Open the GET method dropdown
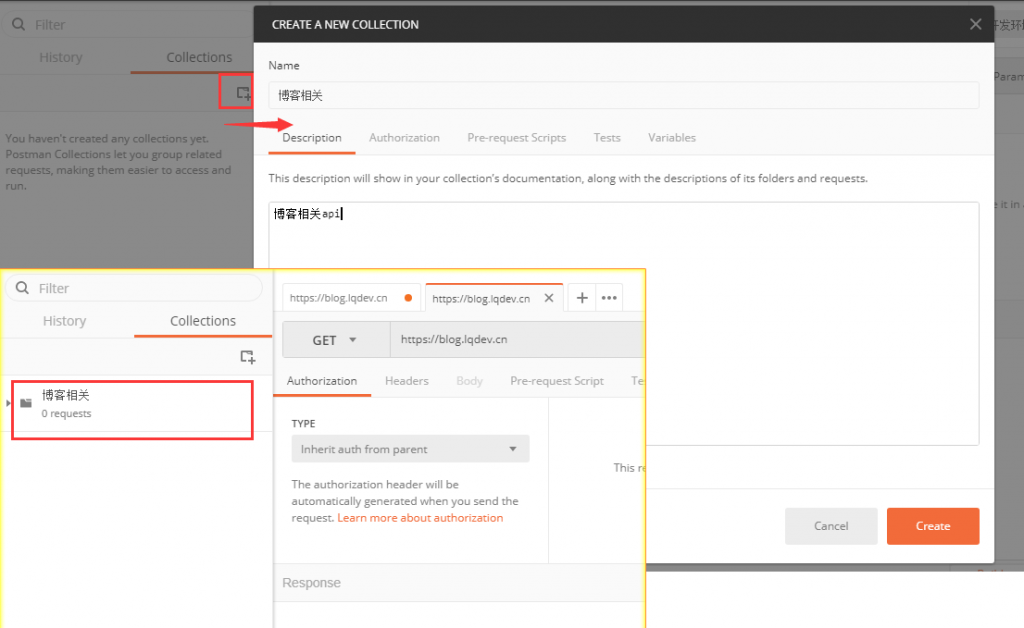This screenshot has width=1024, height=628. pos(336,339)
